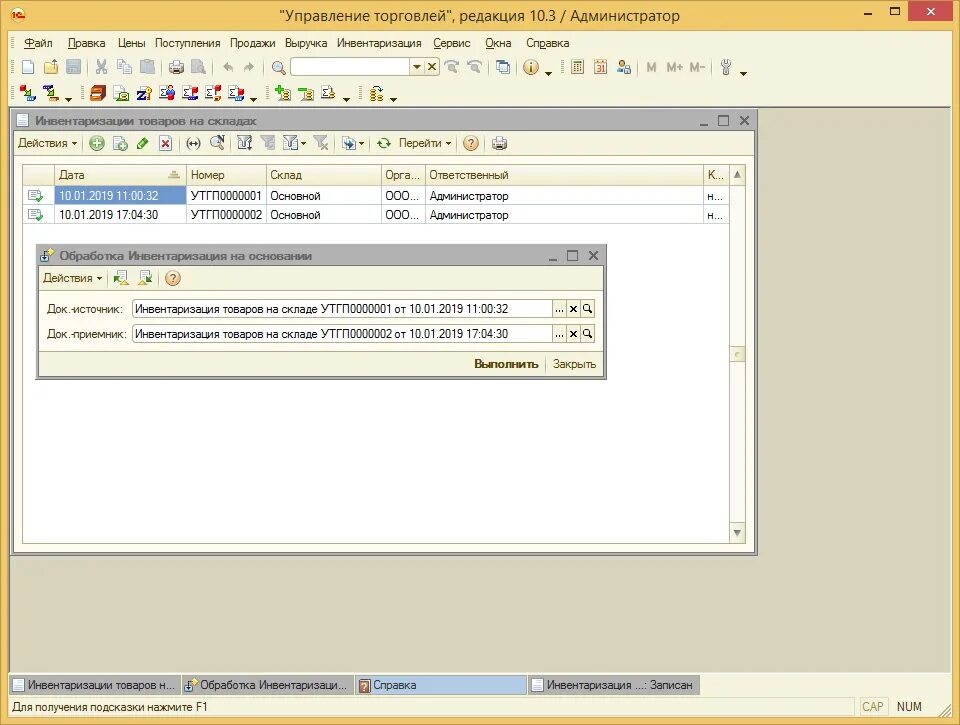Switch to Обработка Инвентаризаци... tab in bottom bar

coord(268,685)
